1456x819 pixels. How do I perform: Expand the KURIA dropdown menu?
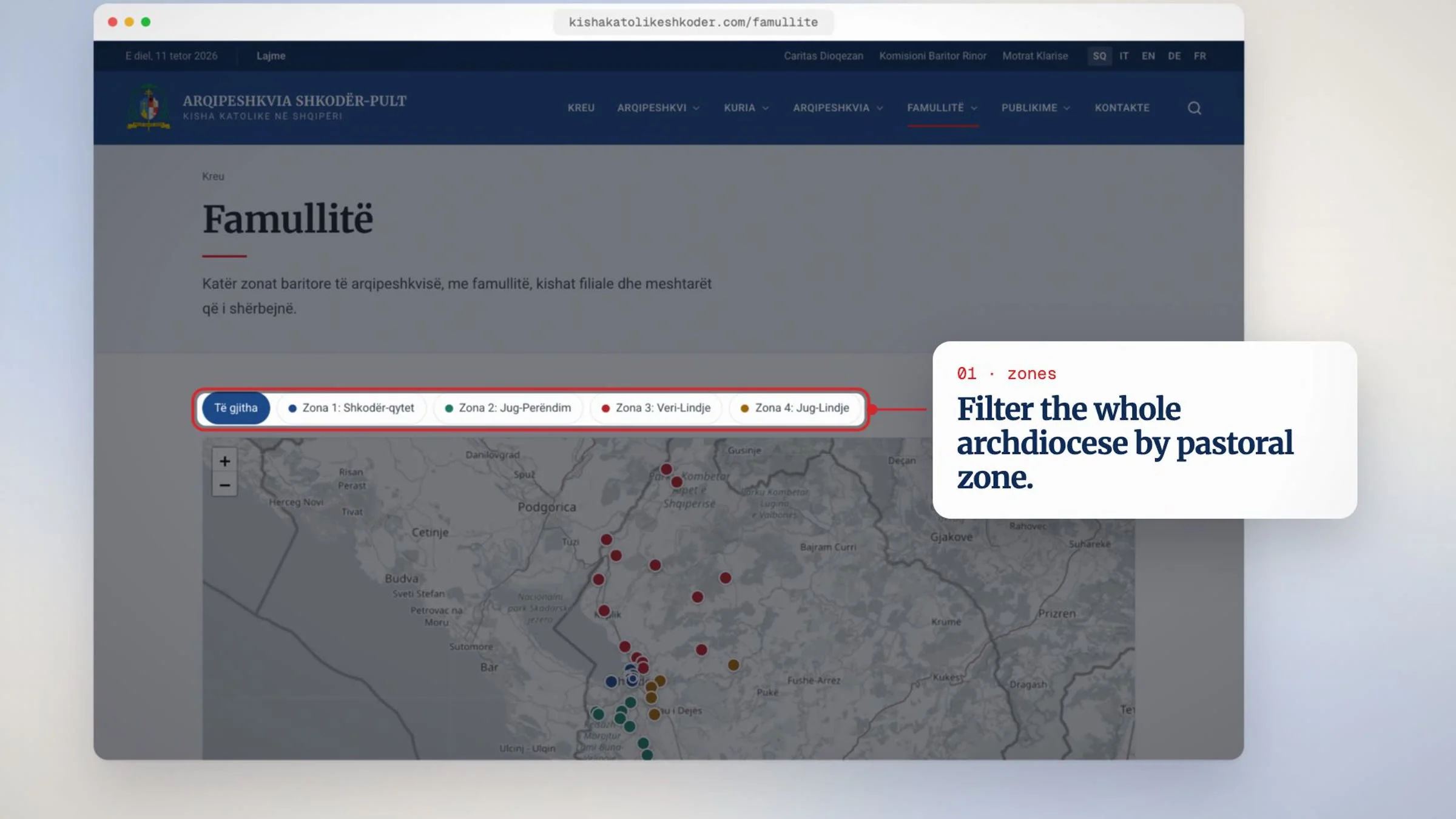(x=746, y=108)
